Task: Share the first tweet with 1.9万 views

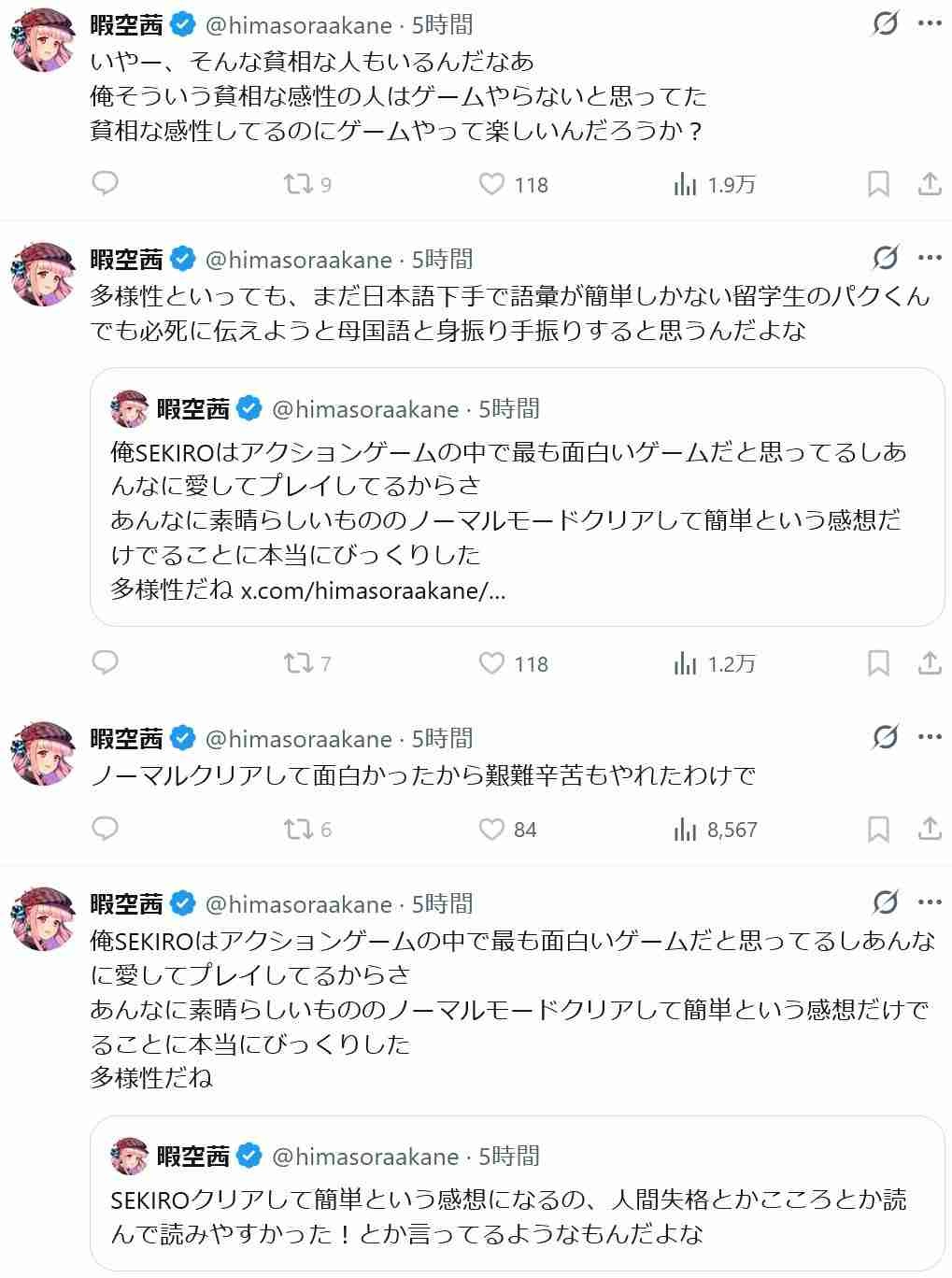Action: coord(930,184)
